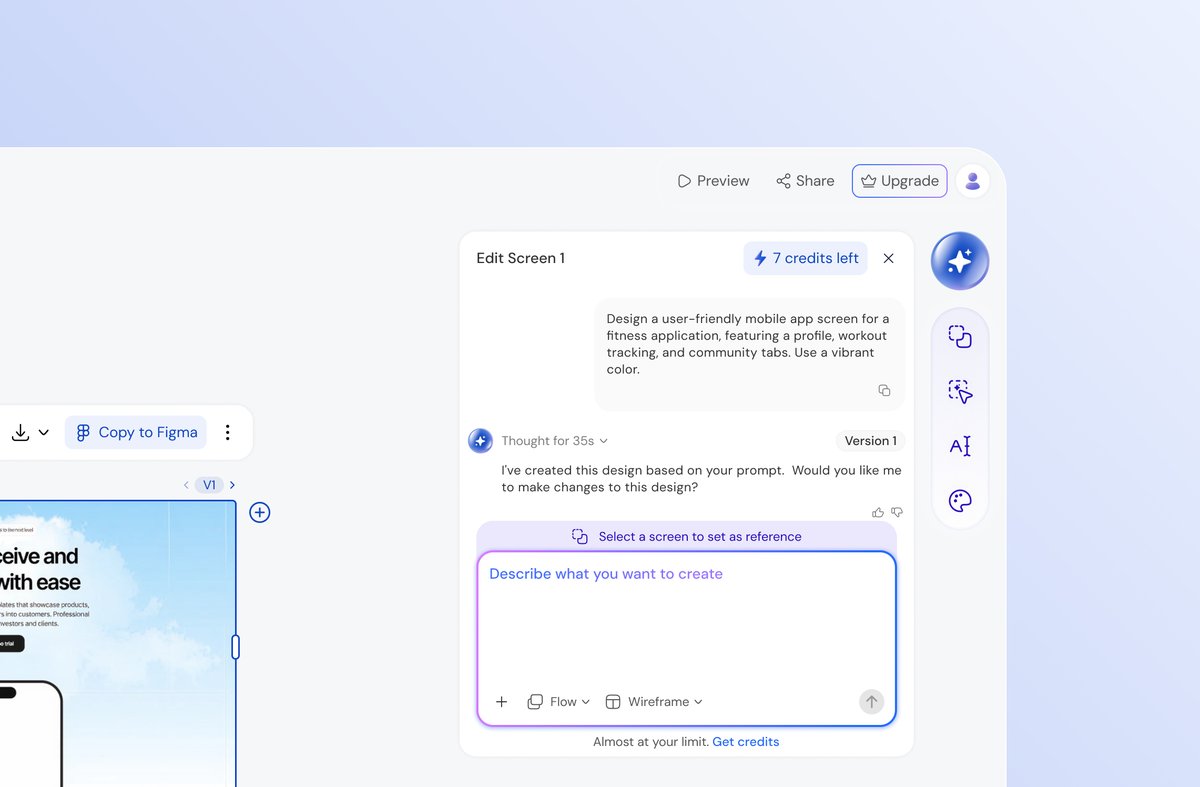Screen dimensions: 1200x787
Task: Select the design screen preview thumbnail
Action: coord(117,643)
